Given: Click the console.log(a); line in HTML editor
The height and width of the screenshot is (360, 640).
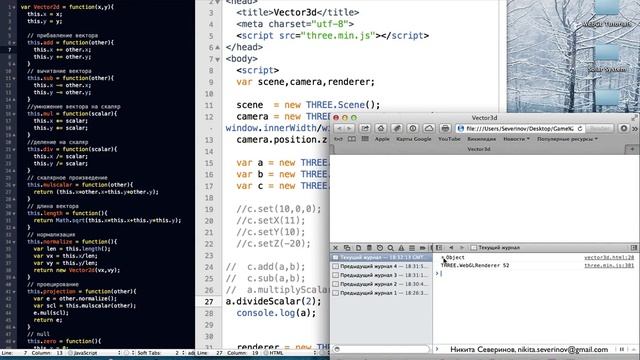Looking at the screenshot, I should 276,313.
